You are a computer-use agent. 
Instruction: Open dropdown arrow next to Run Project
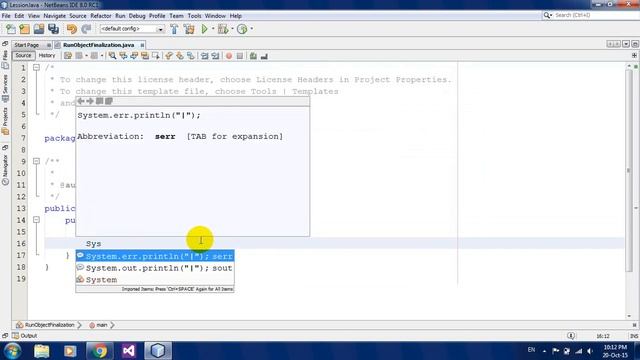213,29
